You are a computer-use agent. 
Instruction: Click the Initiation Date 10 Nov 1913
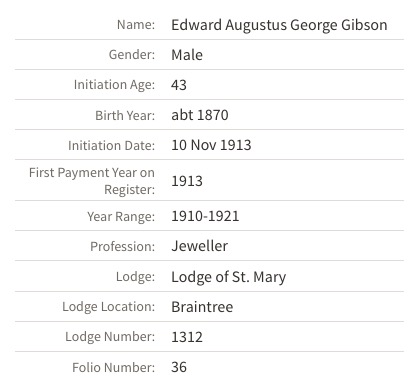[x=211, y=145]
